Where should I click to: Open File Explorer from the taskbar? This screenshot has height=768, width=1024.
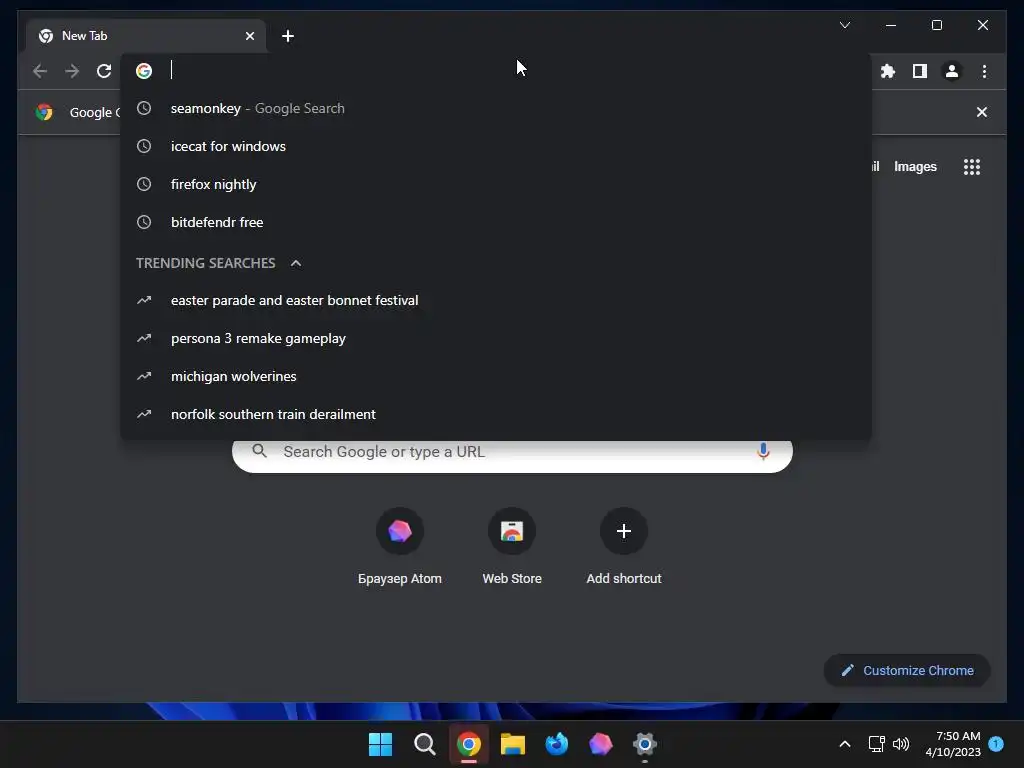click(x=513, y=744)
